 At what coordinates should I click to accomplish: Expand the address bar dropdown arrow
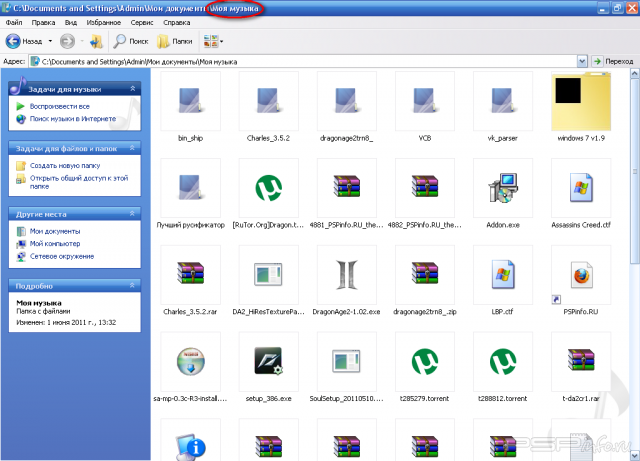[x=581, y=62]
